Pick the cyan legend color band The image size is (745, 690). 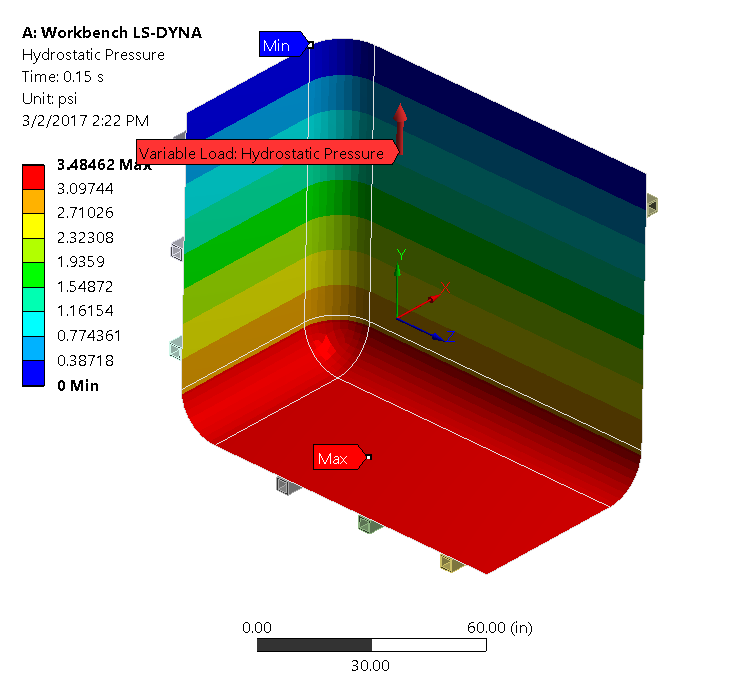34,322
